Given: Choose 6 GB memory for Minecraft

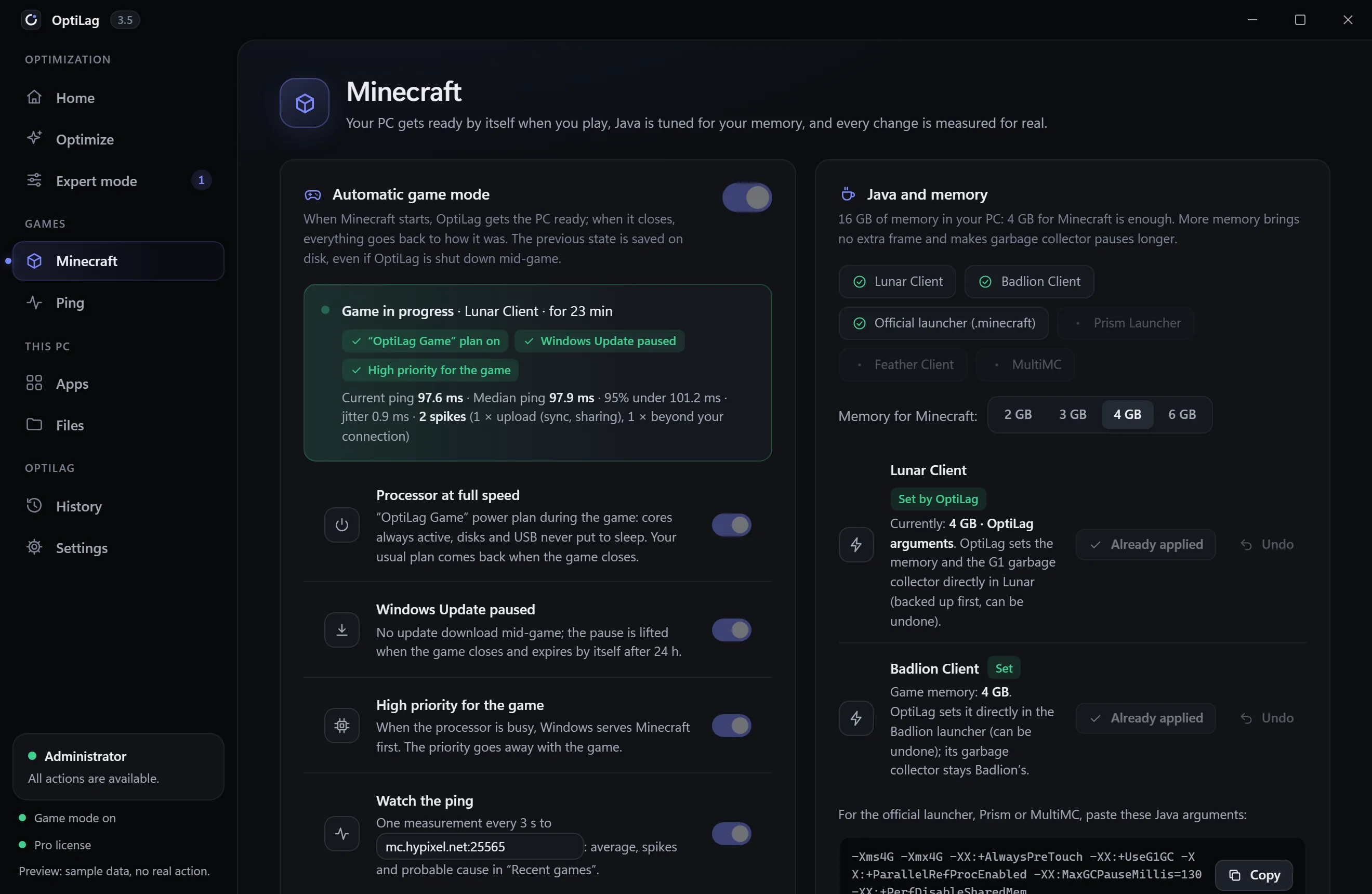Looking at the screenshot, I should point(1182,414).
